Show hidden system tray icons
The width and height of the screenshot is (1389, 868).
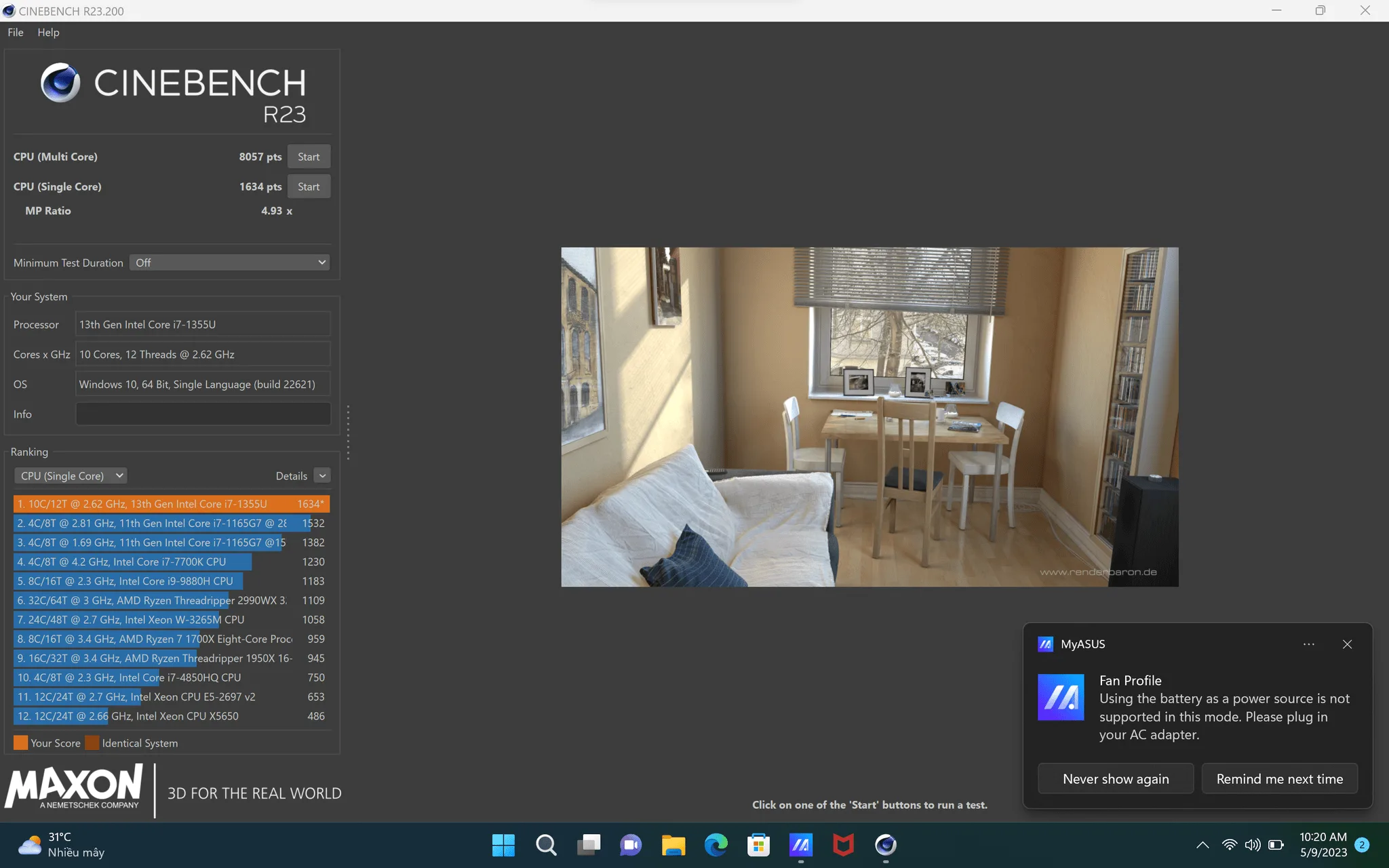1202,845
